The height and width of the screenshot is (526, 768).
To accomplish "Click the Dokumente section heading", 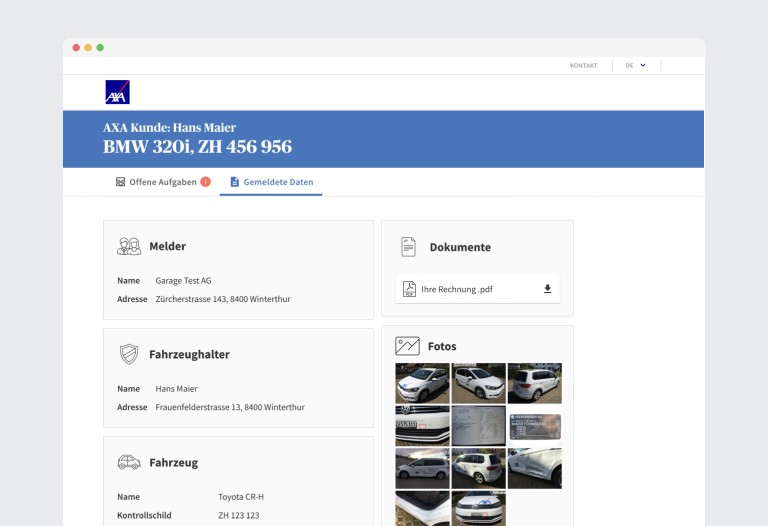I will (460, 247).
